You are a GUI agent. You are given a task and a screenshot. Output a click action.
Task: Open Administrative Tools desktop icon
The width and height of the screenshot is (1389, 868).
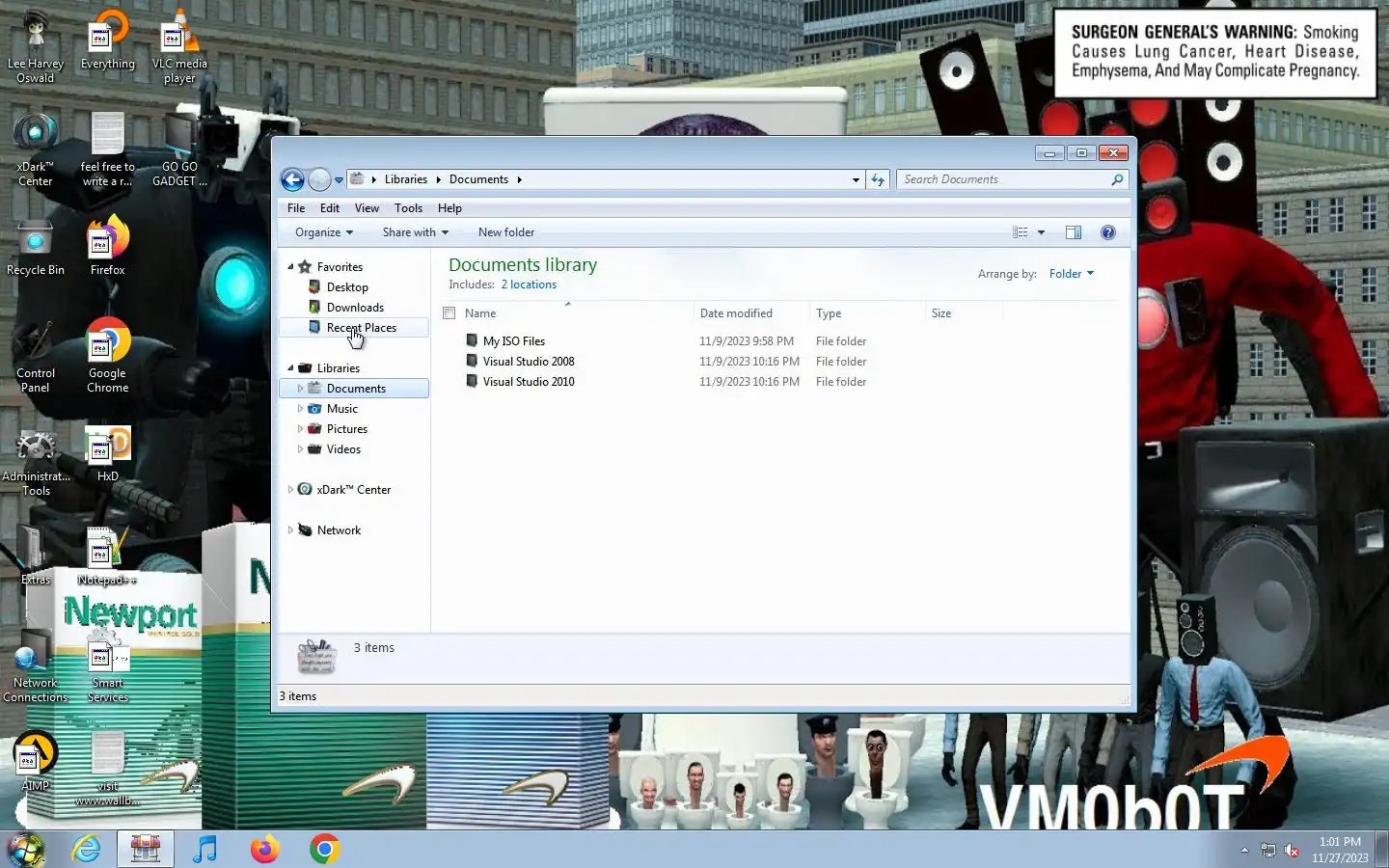pyautogui.click(x=36, y=461)
